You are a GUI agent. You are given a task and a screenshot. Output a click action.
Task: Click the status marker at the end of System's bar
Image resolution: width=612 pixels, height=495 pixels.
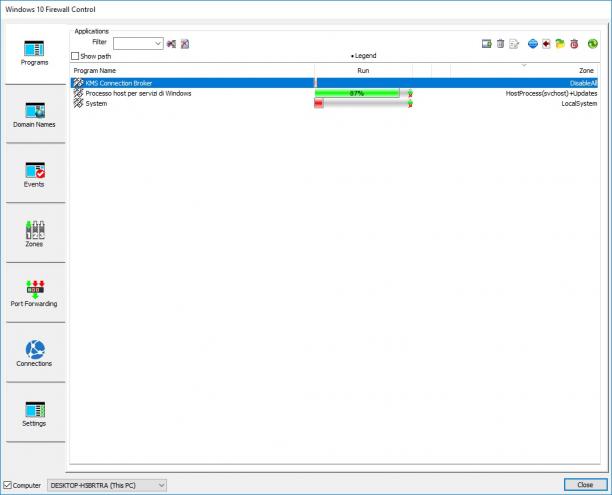coord(410,103)
